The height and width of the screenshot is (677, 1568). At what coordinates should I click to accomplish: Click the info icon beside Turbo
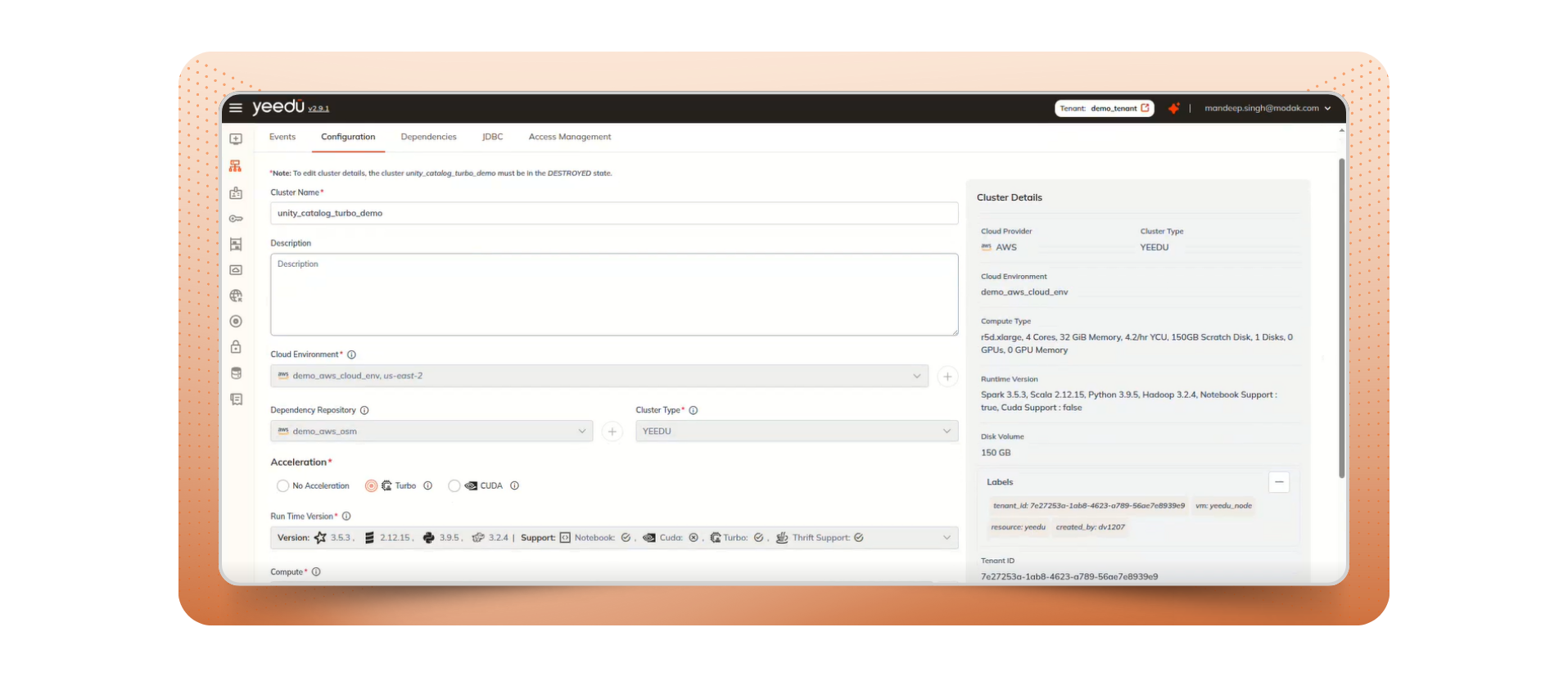[427, 485]
